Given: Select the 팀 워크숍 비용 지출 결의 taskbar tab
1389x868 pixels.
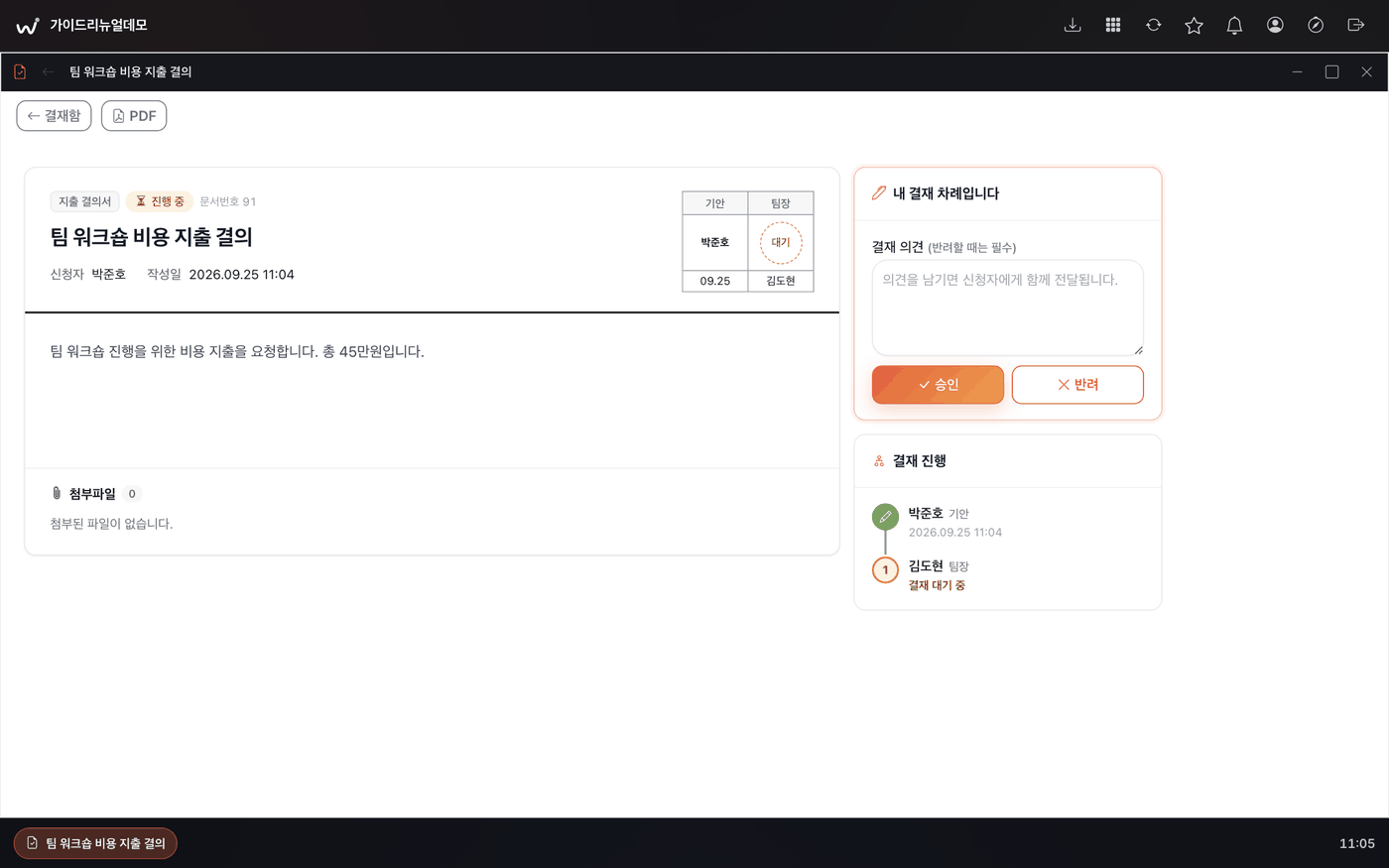Looking at the screenshot, I should 95,843.
